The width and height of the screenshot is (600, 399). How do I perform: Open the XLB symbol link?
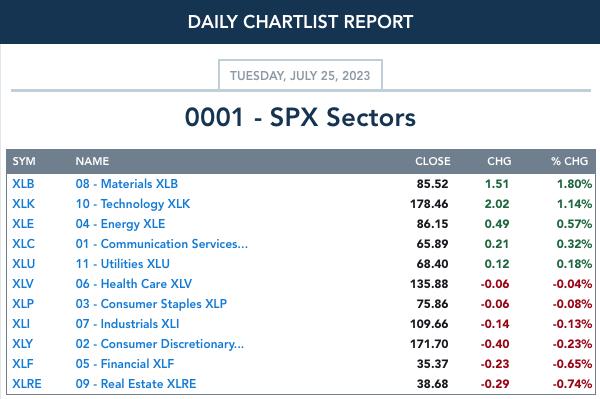tap(23, 184)
